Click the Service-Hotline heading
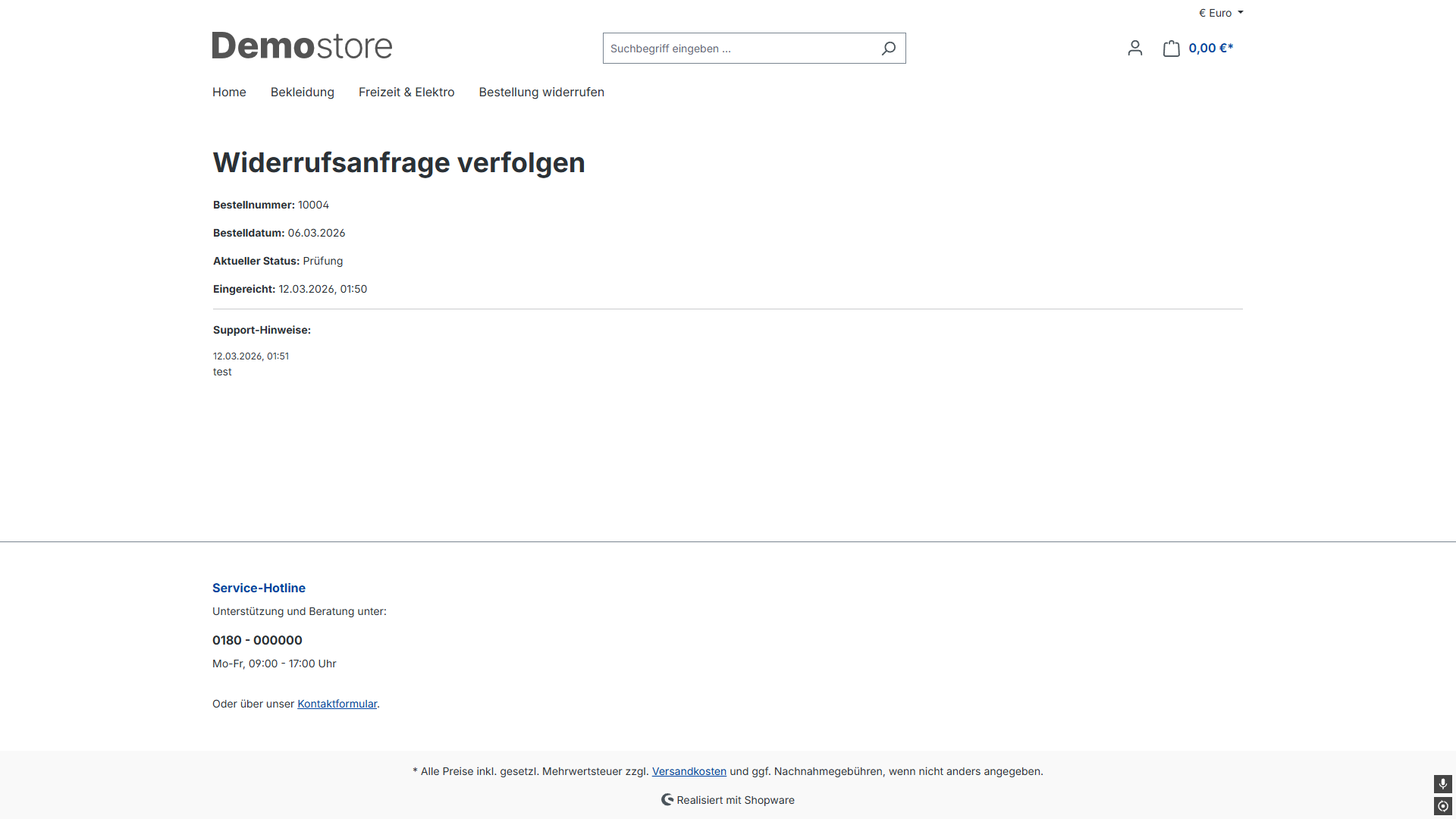This screenshot has width=1456, height=819. (x=259, y=588)
